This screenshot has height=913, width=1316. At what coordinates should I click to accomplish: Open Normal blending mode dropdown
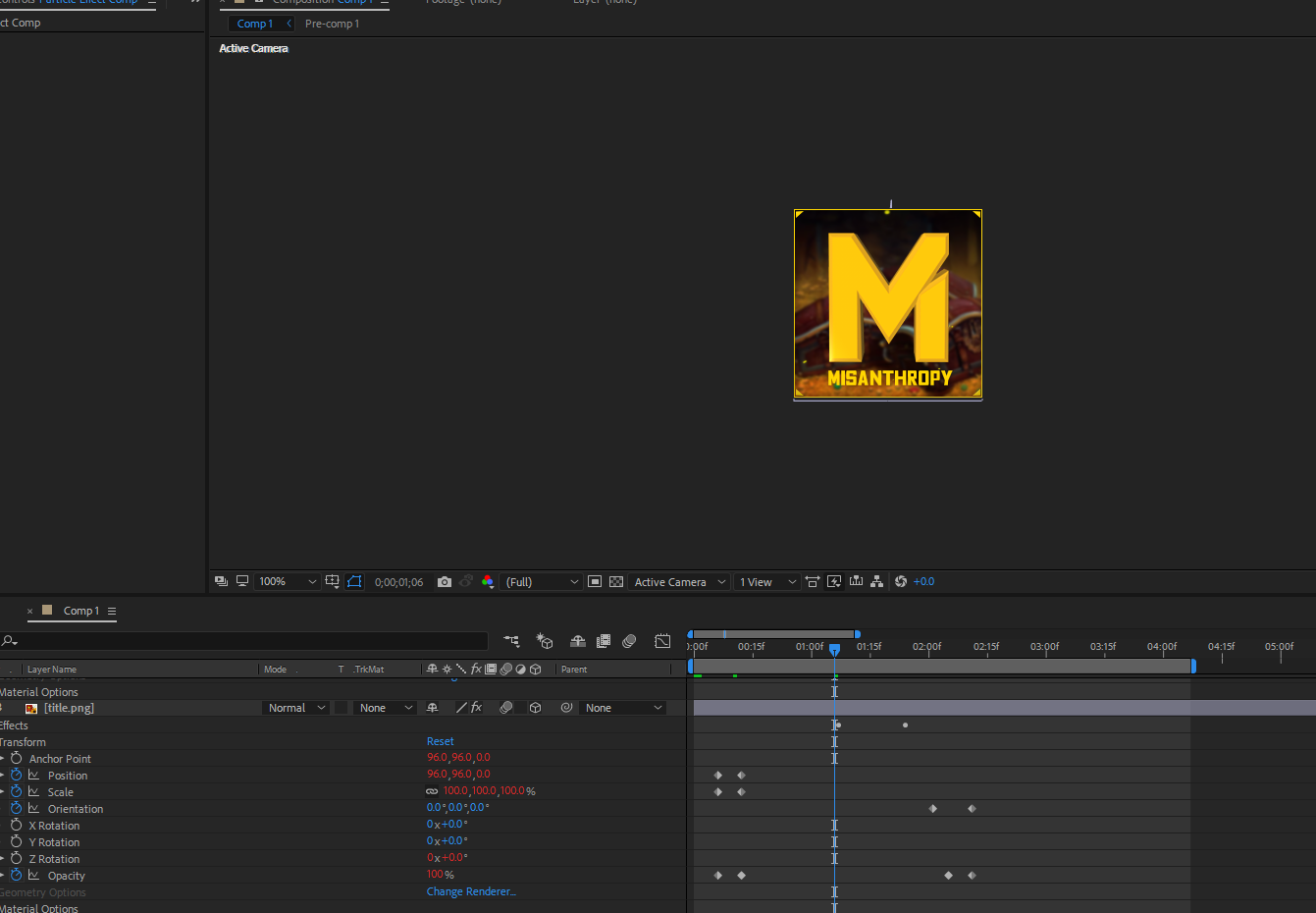click(x=296, y=708)
